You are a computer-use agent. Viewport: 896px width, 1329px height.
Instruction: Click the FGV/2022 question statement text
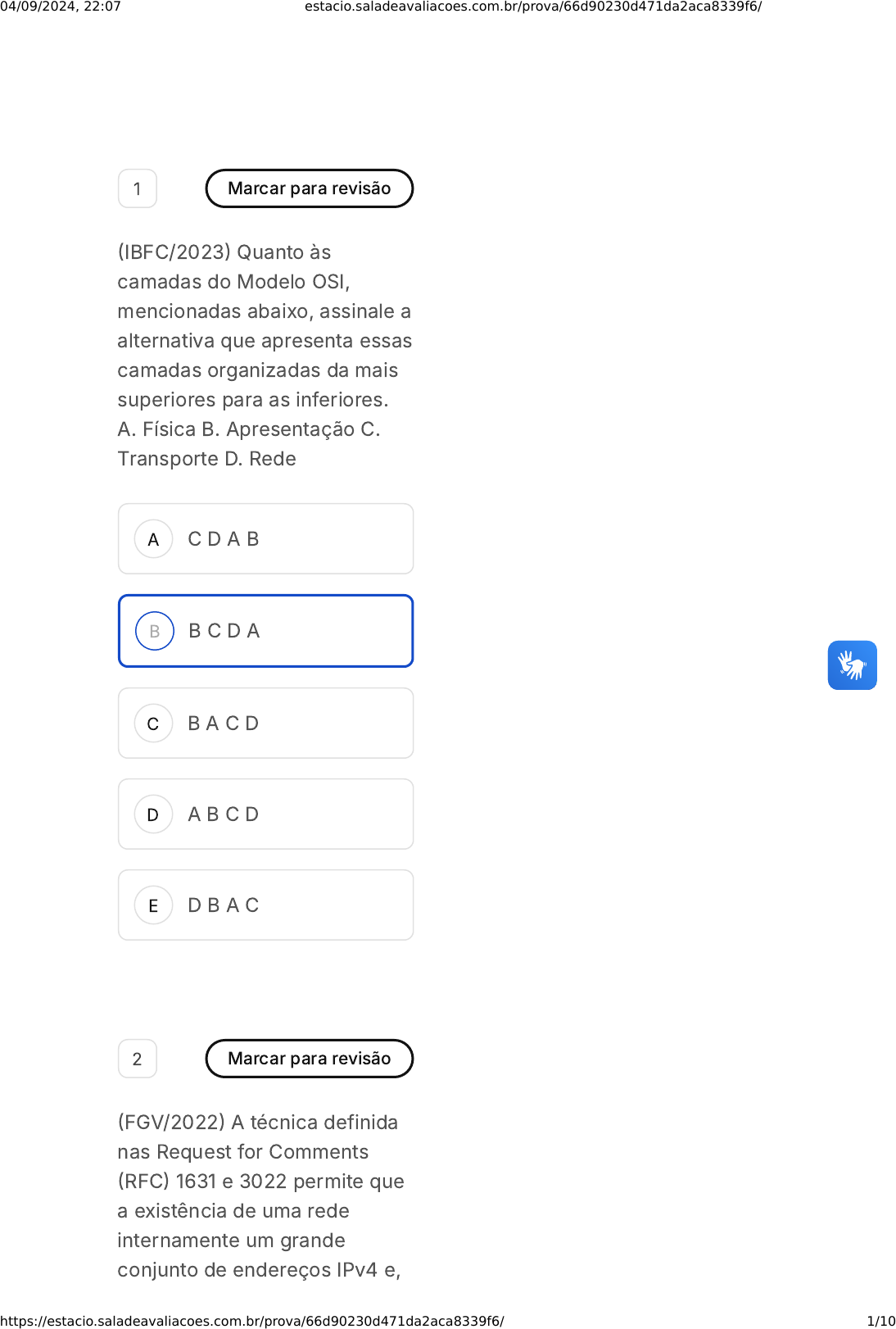pyautogui.click(x=260, y=1195)
